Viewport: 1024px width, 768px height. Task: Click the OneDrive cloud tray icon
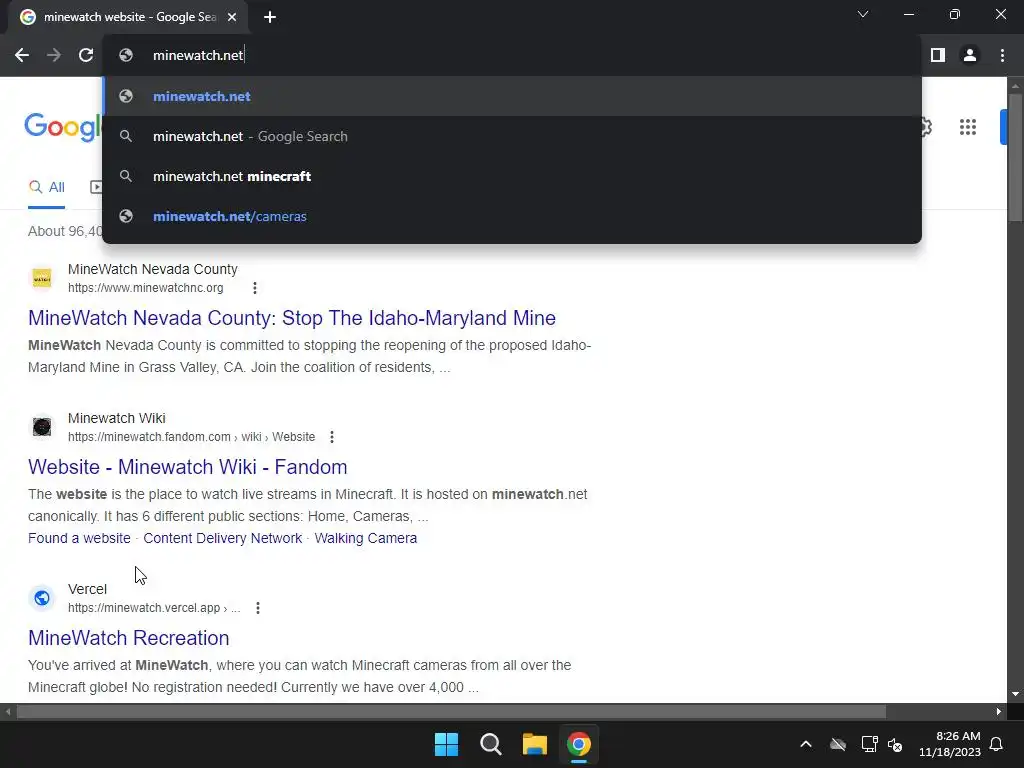point(838,744)
